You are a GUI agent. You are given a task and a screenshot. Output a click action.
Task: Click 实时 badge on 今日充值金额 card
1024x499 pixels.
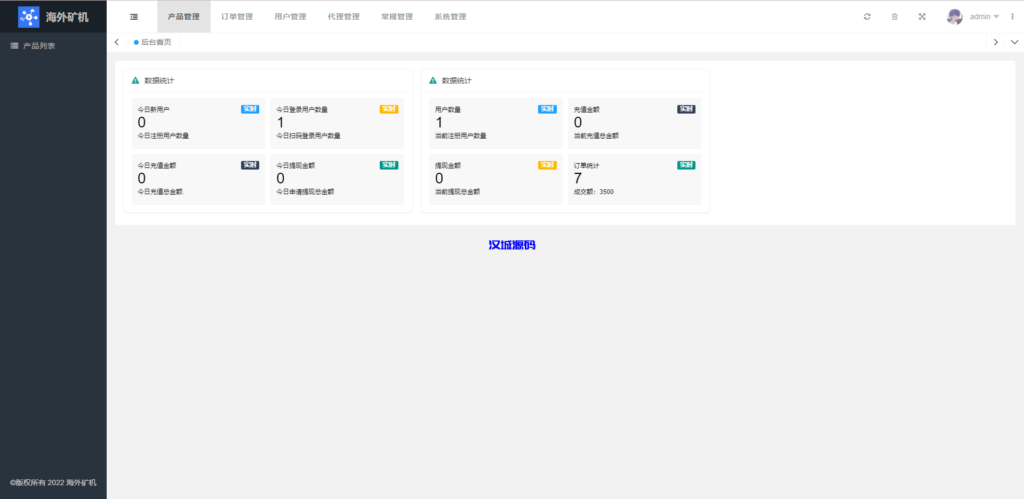(250, 165)
